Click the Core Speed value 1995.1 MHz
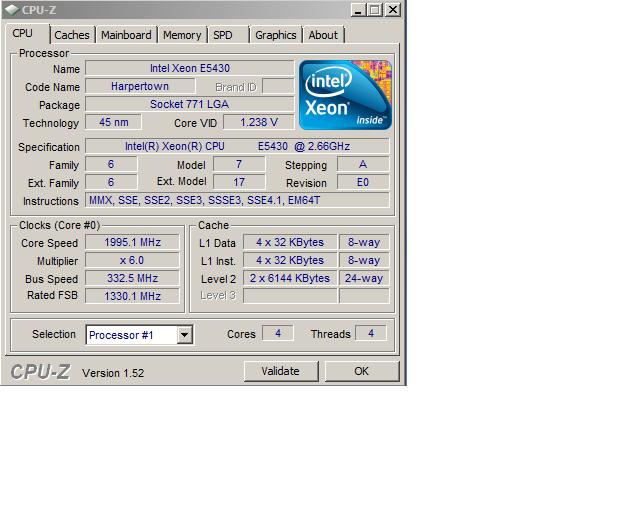The height and width of the screenshot is (512, 640). 132,242
